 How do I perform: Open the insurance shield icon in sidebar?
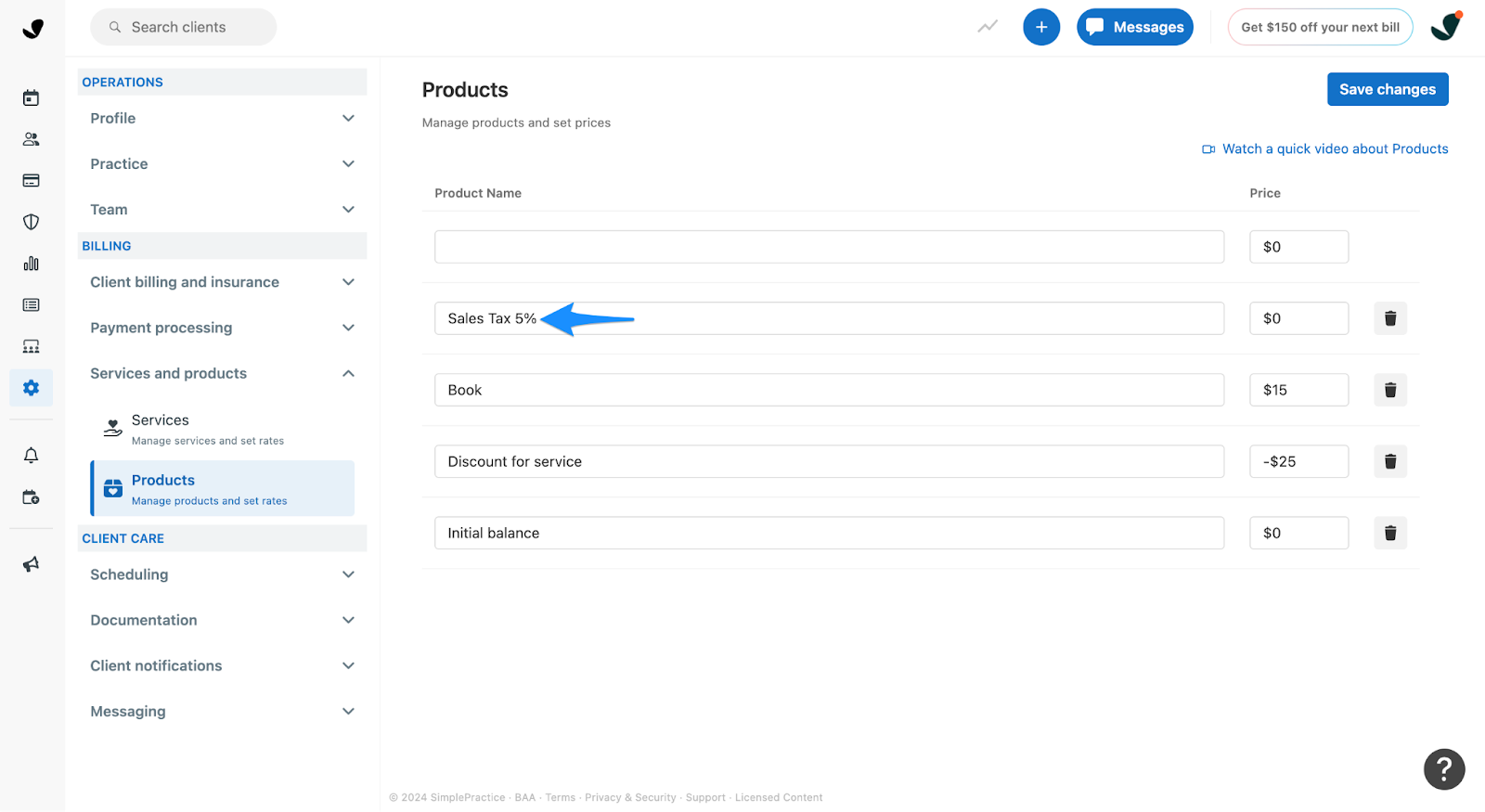point(31,222)
